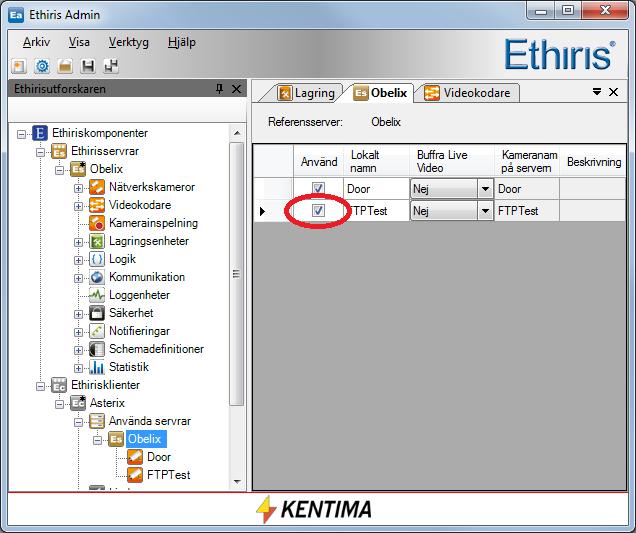
Task: Click the tree scrollbar down arrow
Action: [237, 482]
